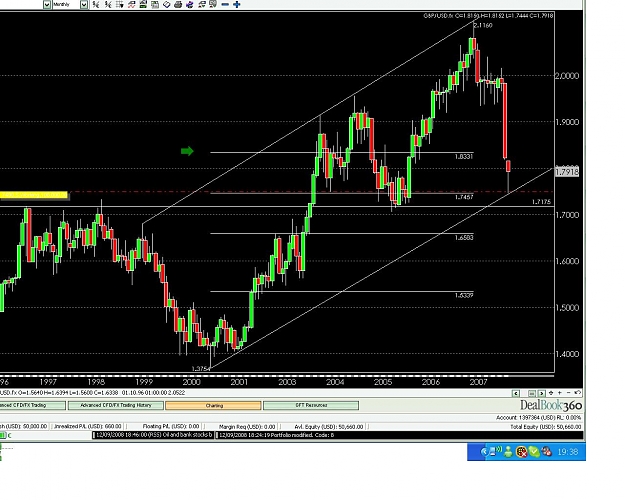625x500 pixels.
Task: Expand hidden tray icons with blue arrow
Action: 484,452
